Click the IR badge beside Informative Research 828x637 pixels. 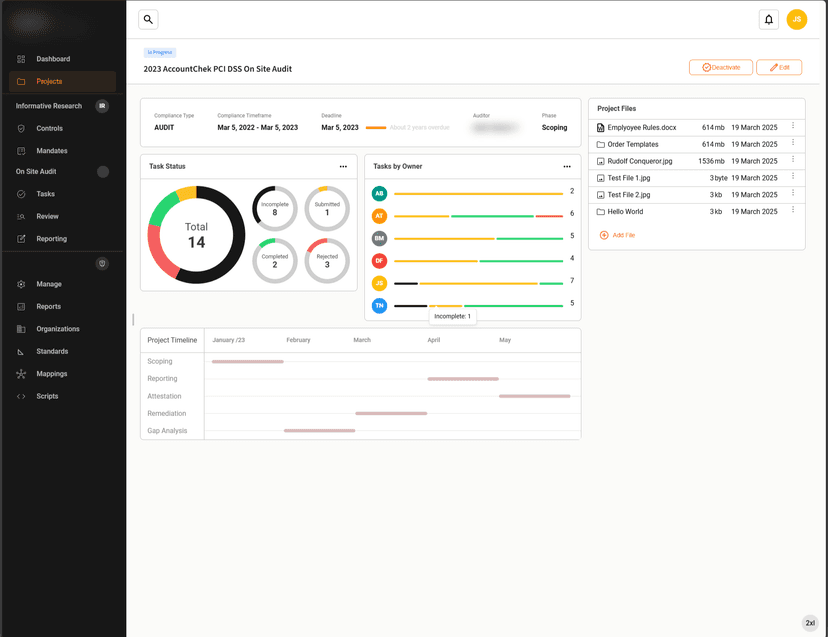pyautogui.click(x=102, y=106)
